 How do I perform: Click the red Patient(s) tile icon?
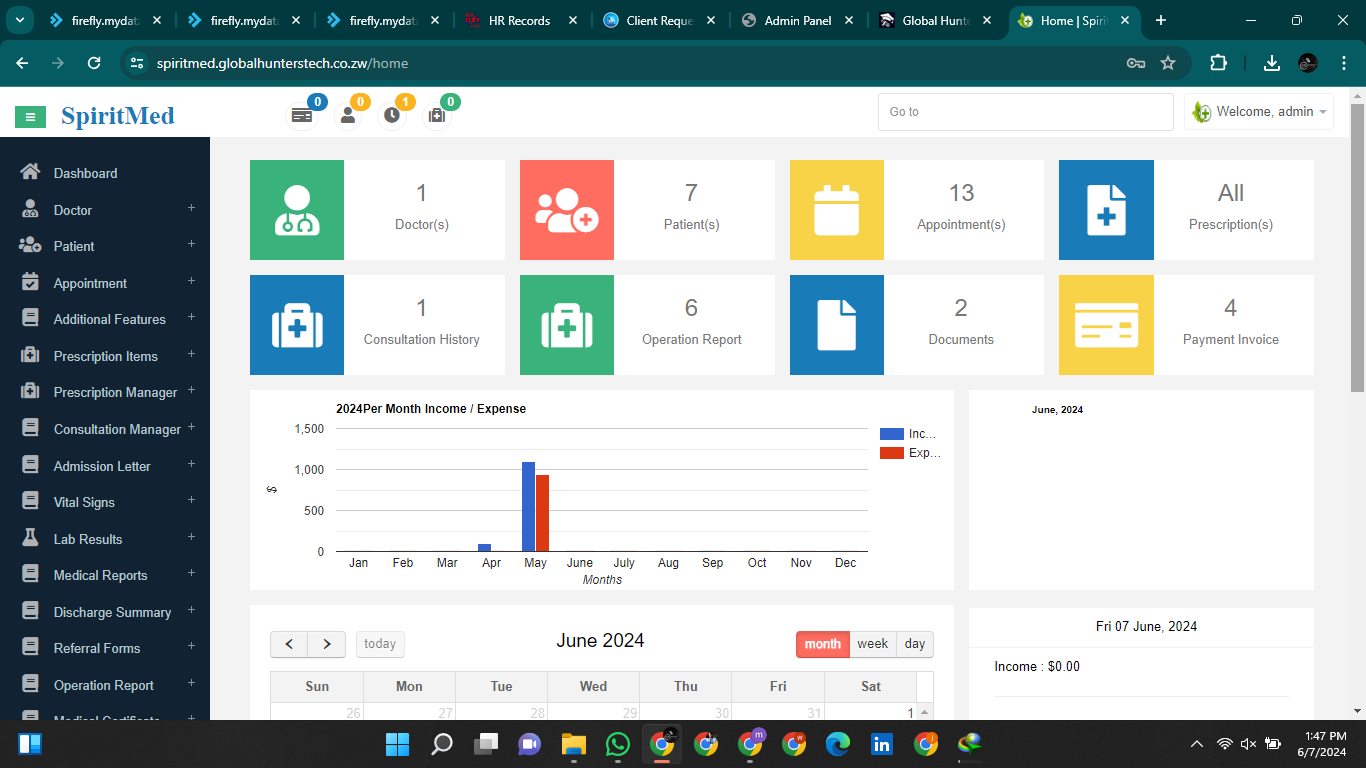(x=567, y=210)
